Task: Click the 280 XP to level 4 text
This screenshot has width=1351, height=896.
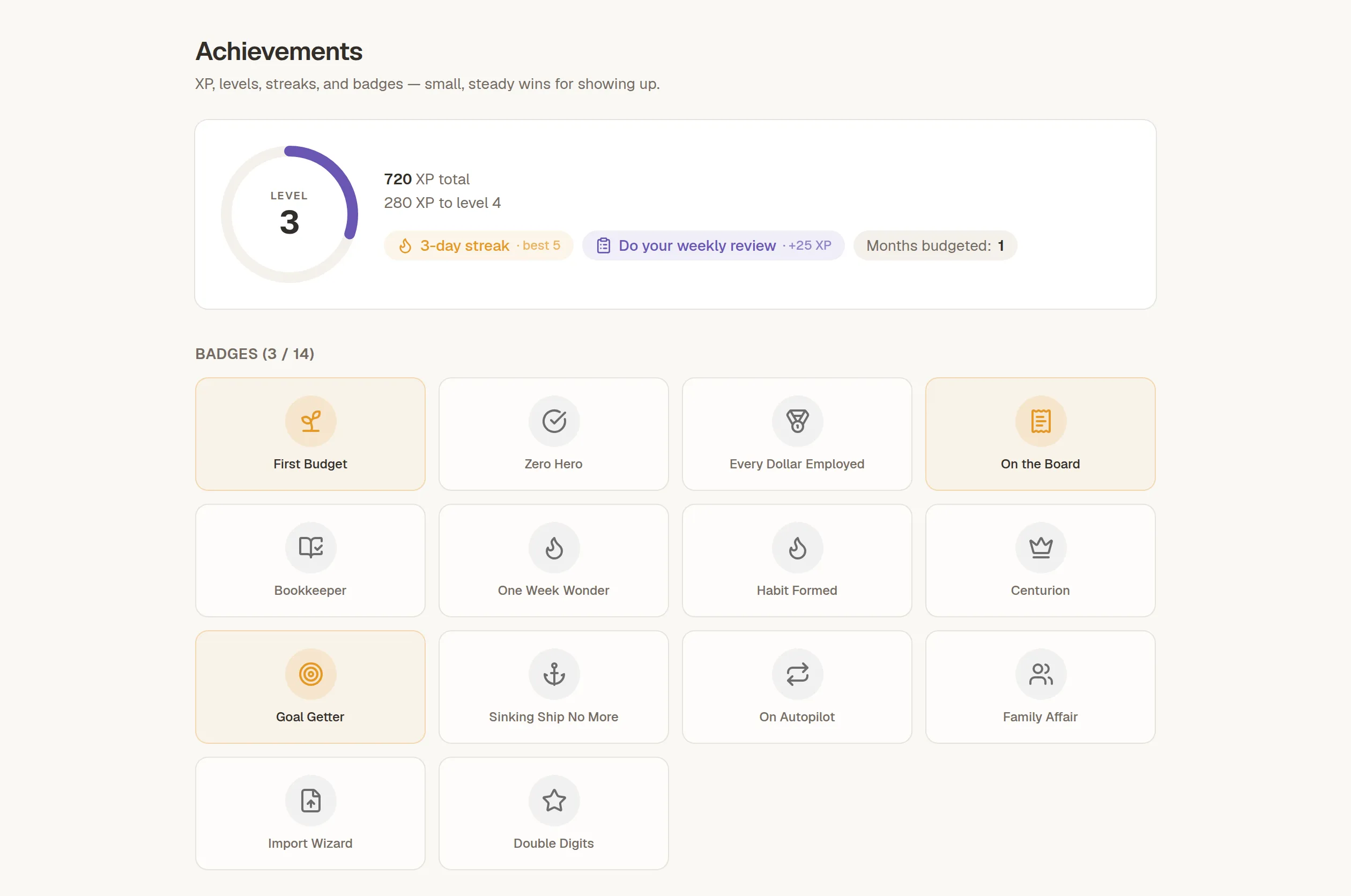Action: [x=442, y=203]
